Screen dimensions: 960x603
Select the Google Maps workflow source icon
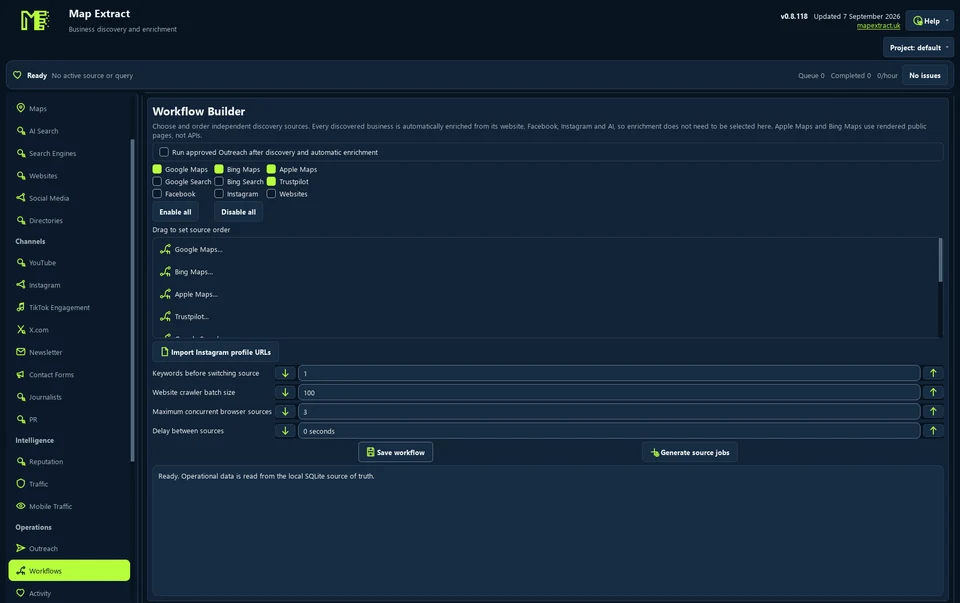point(165,249)
